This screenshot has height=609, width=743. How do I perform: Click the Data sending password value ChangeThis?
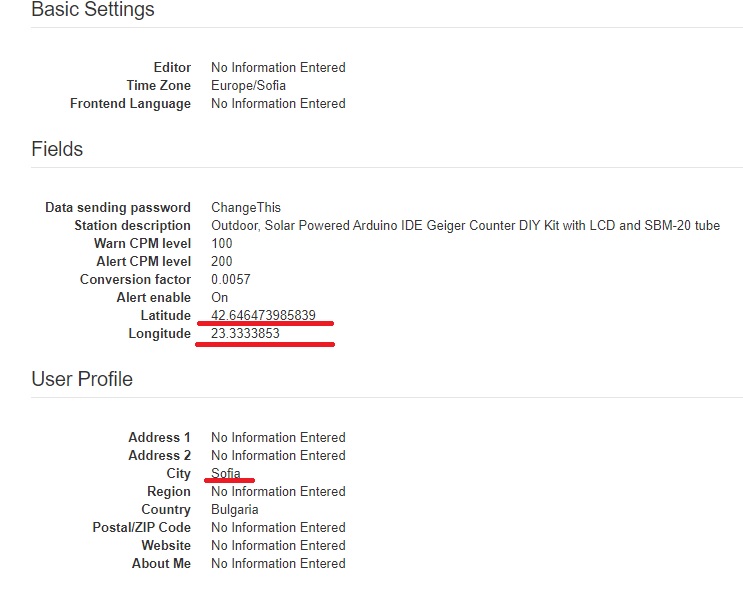coord(246,207)
